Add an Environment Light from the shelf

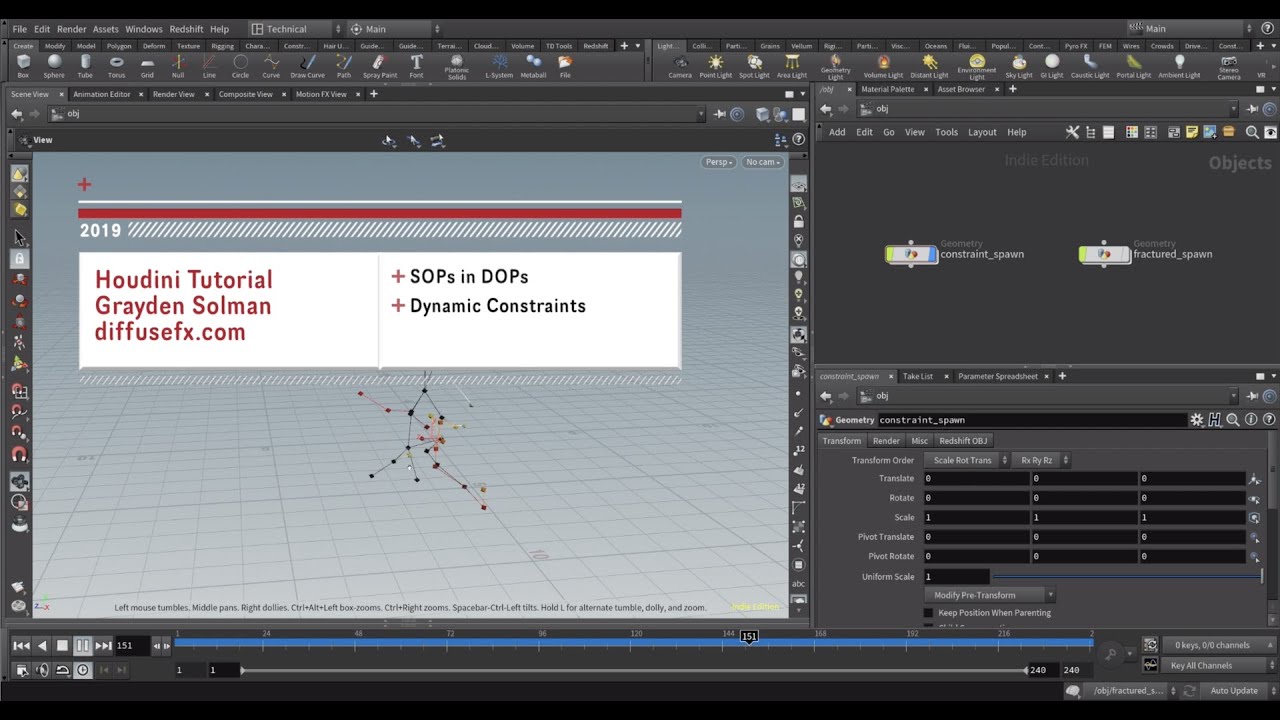coord(976,67)
